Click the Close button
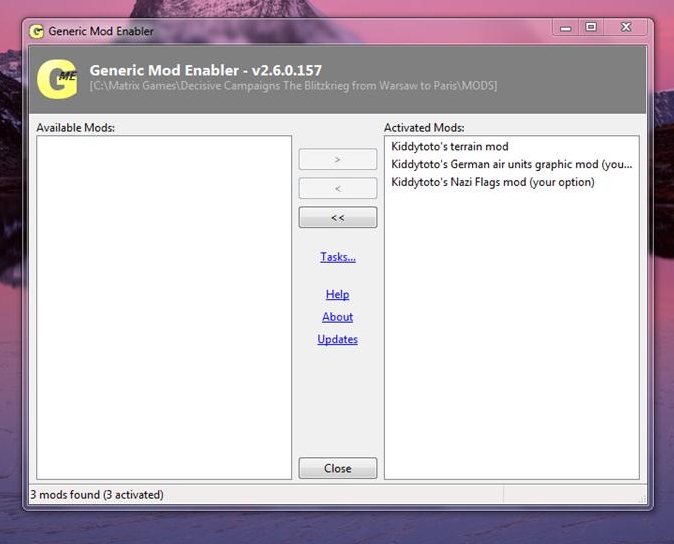Viewport: 674px width, 544px height. pos(338,468)
